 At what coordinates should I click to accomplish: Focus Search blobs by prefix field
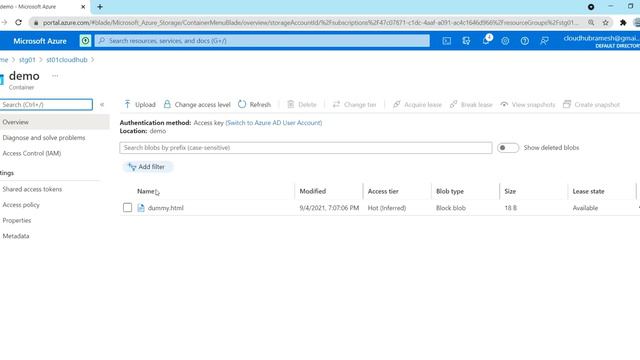(306, 148)
